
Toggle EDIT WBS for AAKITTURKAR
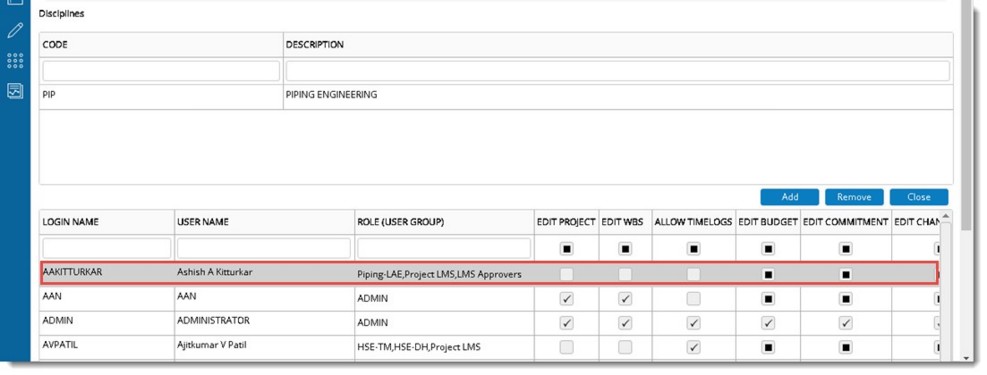click(625, 274)
